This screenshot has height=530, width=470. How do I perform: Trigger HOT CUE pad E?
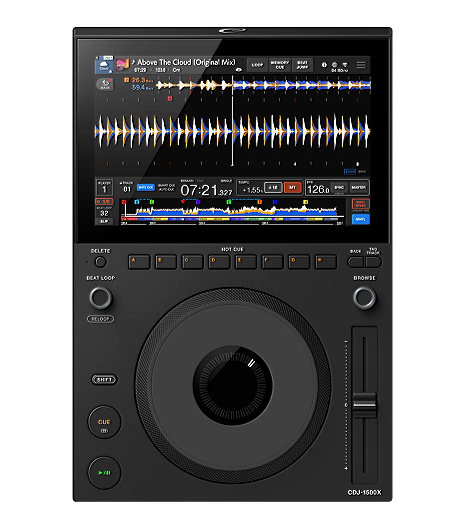tap(246, 262)
